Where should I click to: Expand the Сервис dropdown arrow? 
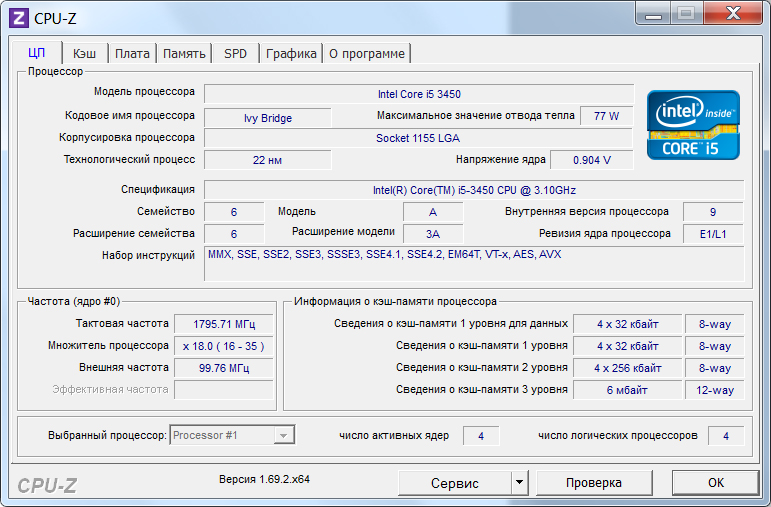(x=519, y=483)
